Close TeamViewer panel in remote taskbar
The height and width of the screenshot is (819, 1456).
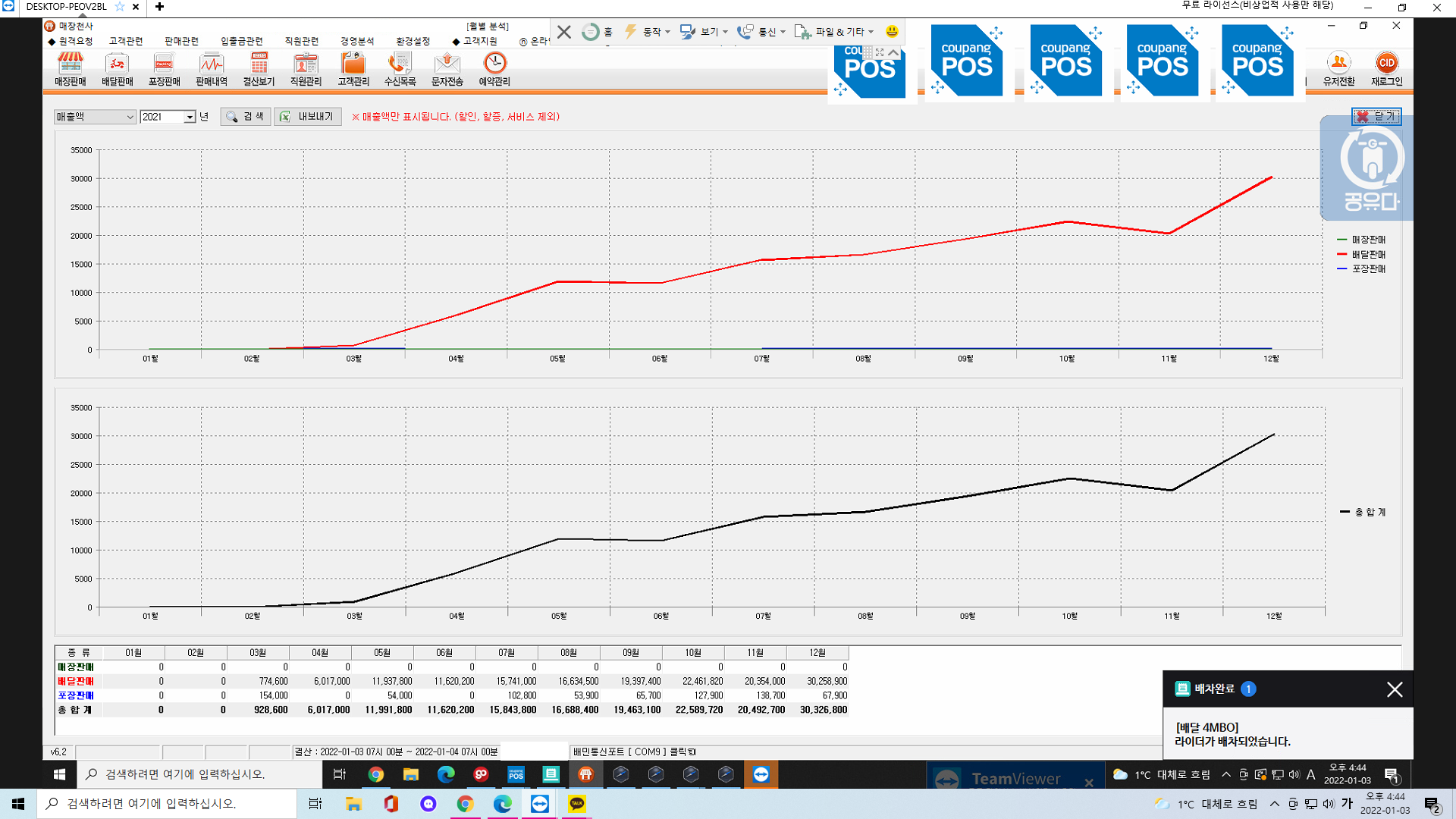(x=1089, y=783)
